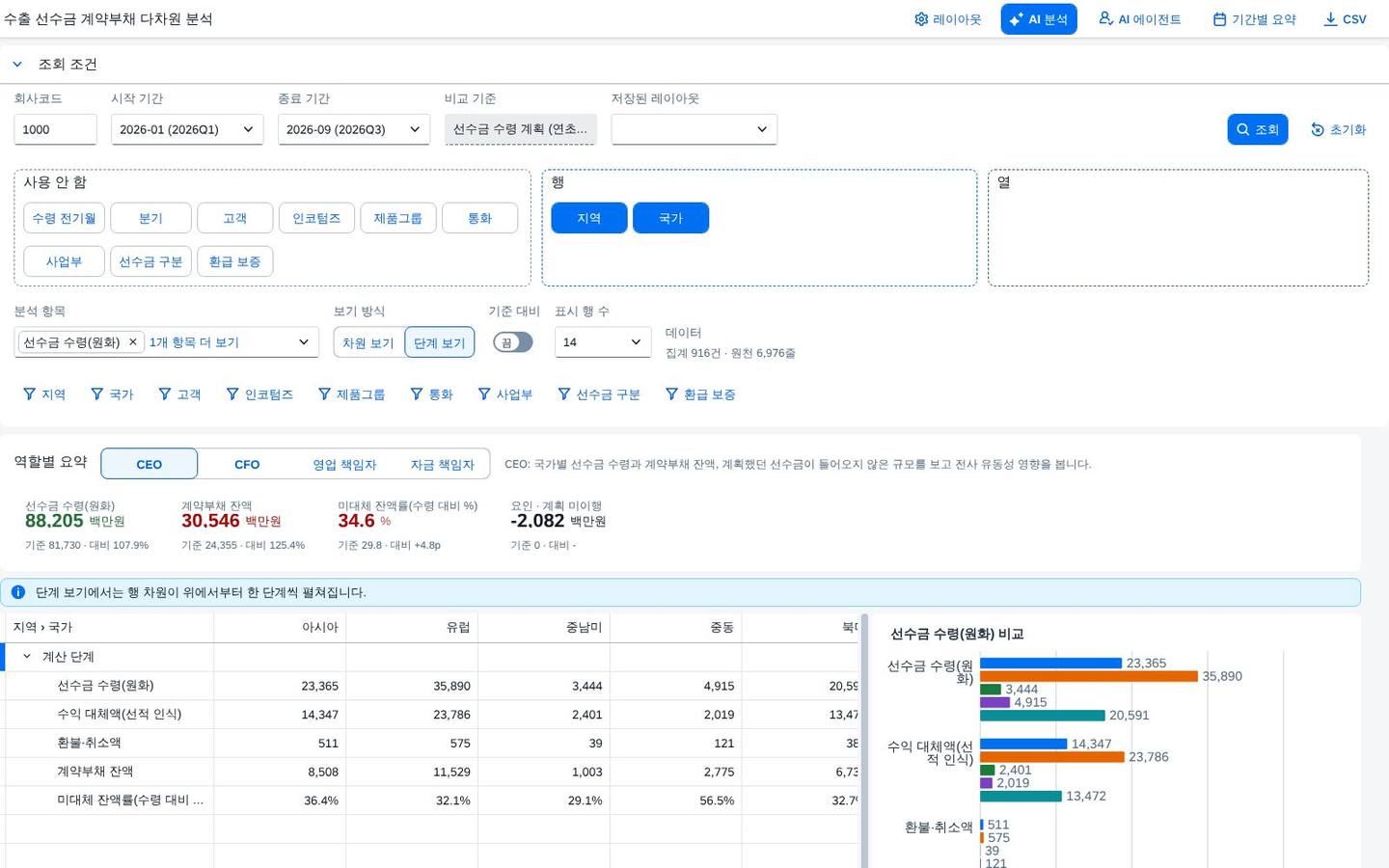Collapse the 조회 조건 section
Image resolution: width=1389 pixels, height=868 pixels.
point(17,65)
